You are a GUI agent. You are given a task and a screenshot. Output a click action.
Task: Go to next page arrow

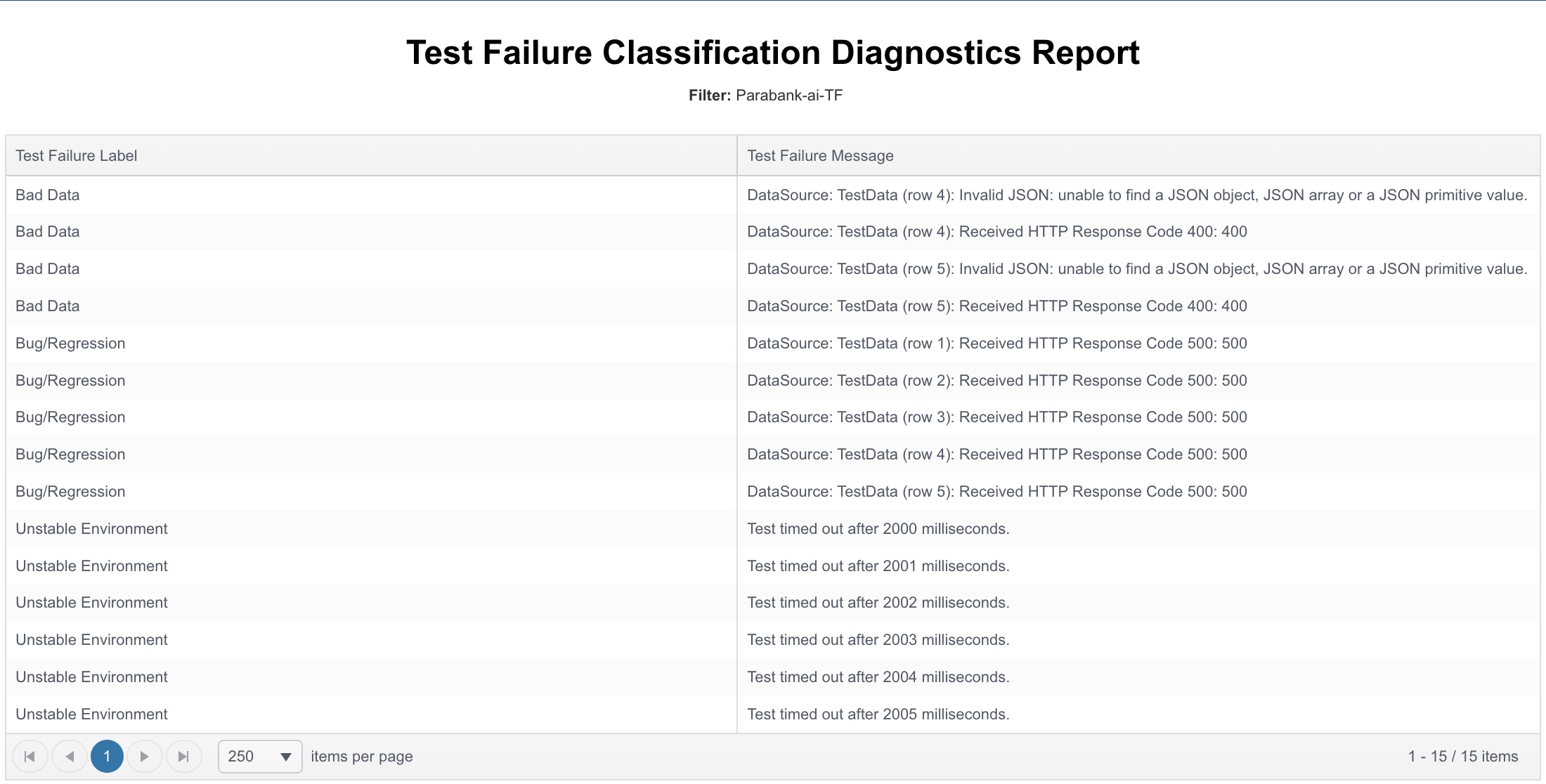[x=145, y=757]
